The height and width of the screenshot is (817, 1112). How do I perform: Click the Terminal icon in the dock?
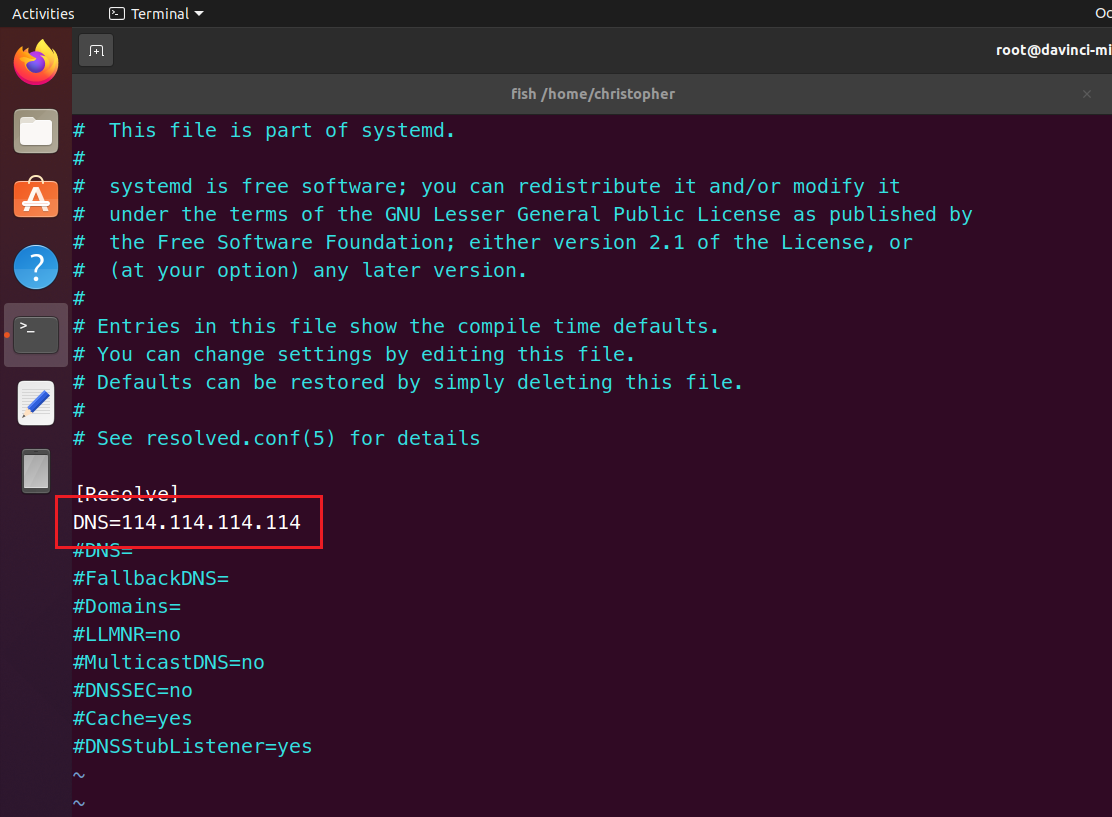[36, 335]
